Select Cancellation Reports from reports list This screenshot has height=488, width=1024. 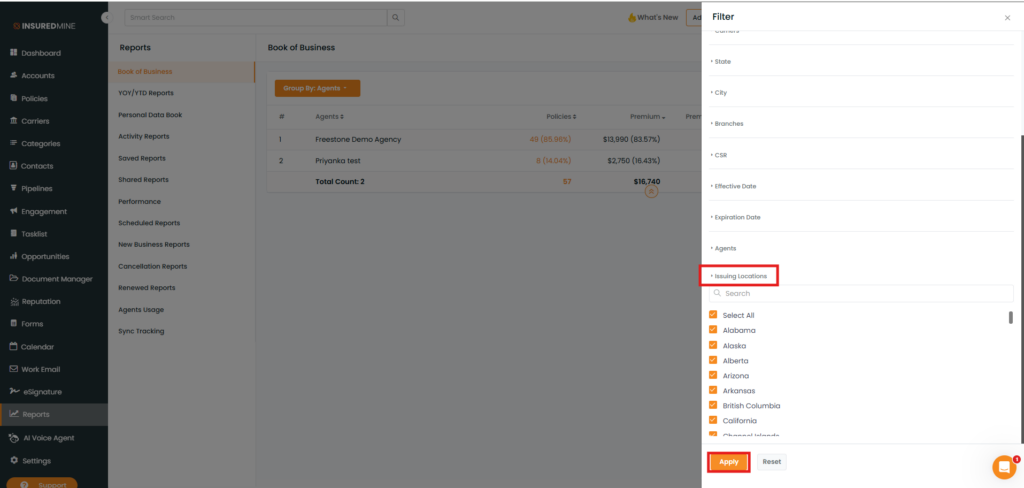152,266
